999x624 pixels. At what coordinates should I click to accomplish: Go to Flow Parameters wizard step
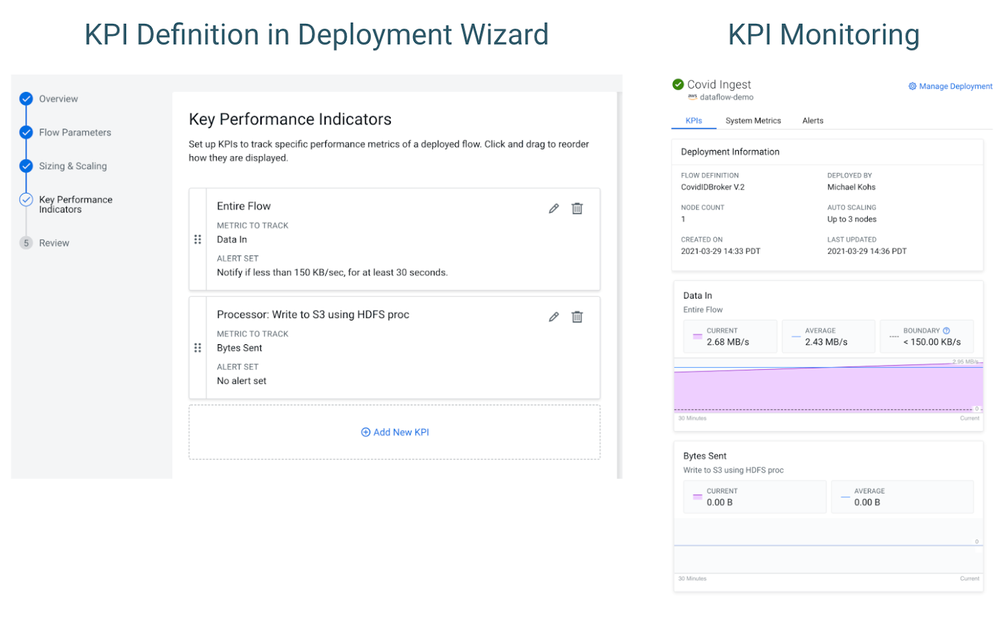pos(74,132)
